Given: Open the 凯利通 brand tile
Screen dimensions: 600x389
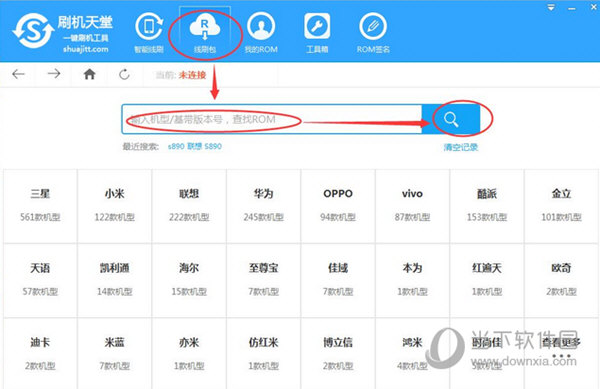Looking at the screenshot, I should click(115, 280).
